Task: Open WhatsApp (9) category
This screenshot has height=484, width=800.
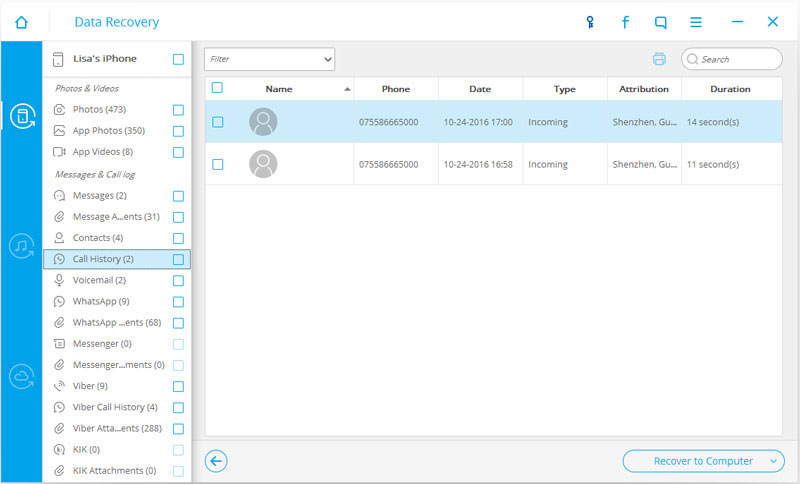Action: tap(101, 301)
